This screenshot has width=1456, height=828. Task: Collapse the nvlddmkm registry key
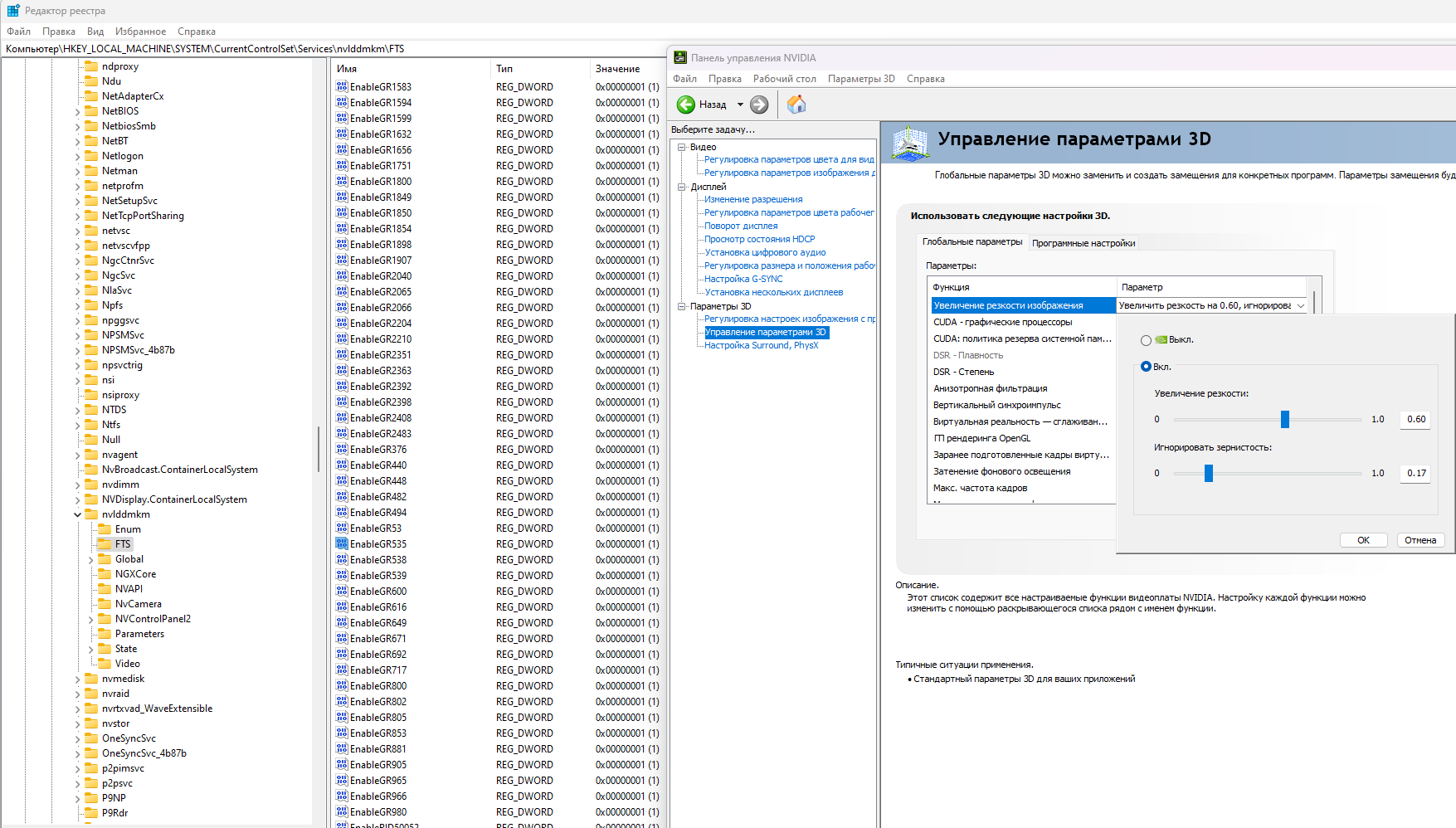tap(78, 514)
